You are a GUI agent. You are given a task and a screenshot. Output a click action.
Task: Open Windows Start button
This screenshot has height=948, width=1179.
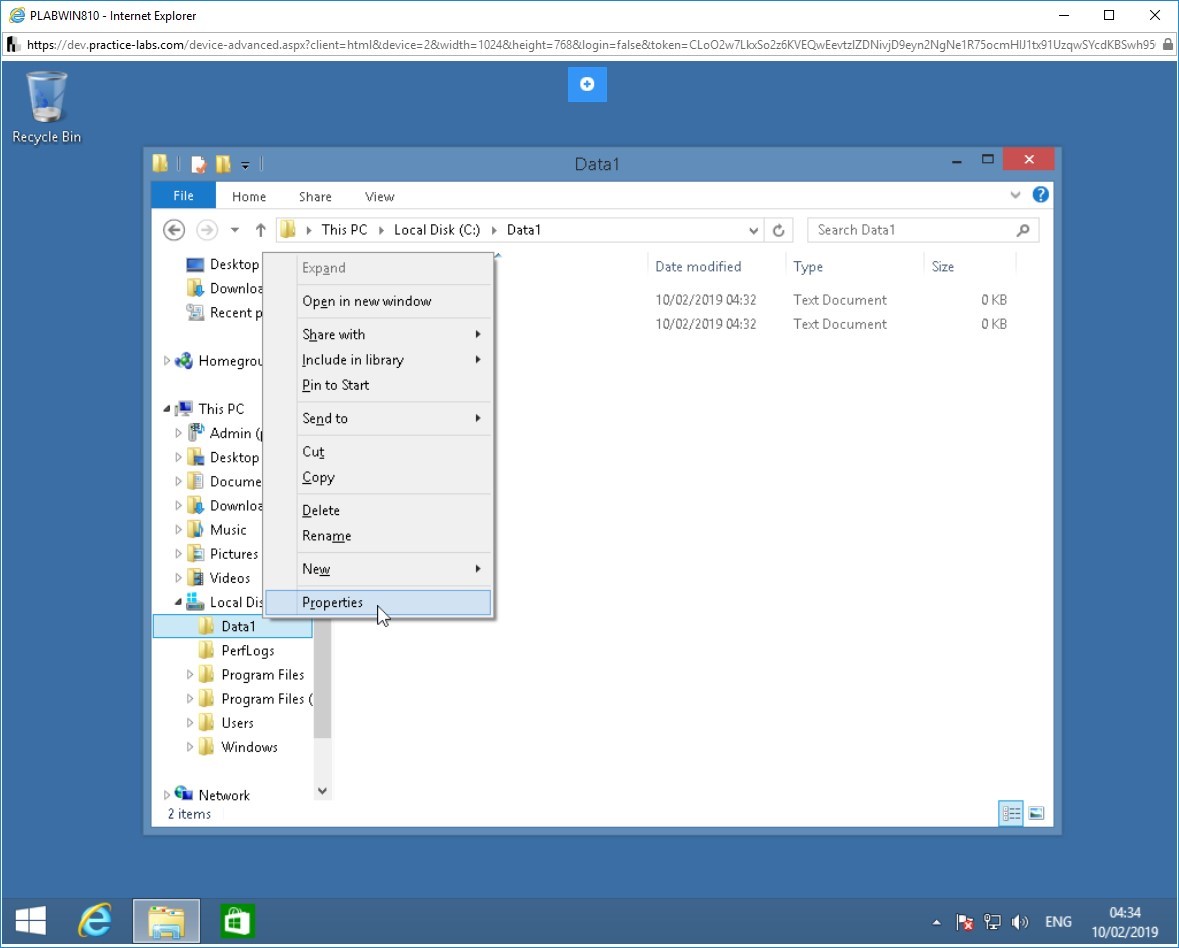[x=31, y=921]
